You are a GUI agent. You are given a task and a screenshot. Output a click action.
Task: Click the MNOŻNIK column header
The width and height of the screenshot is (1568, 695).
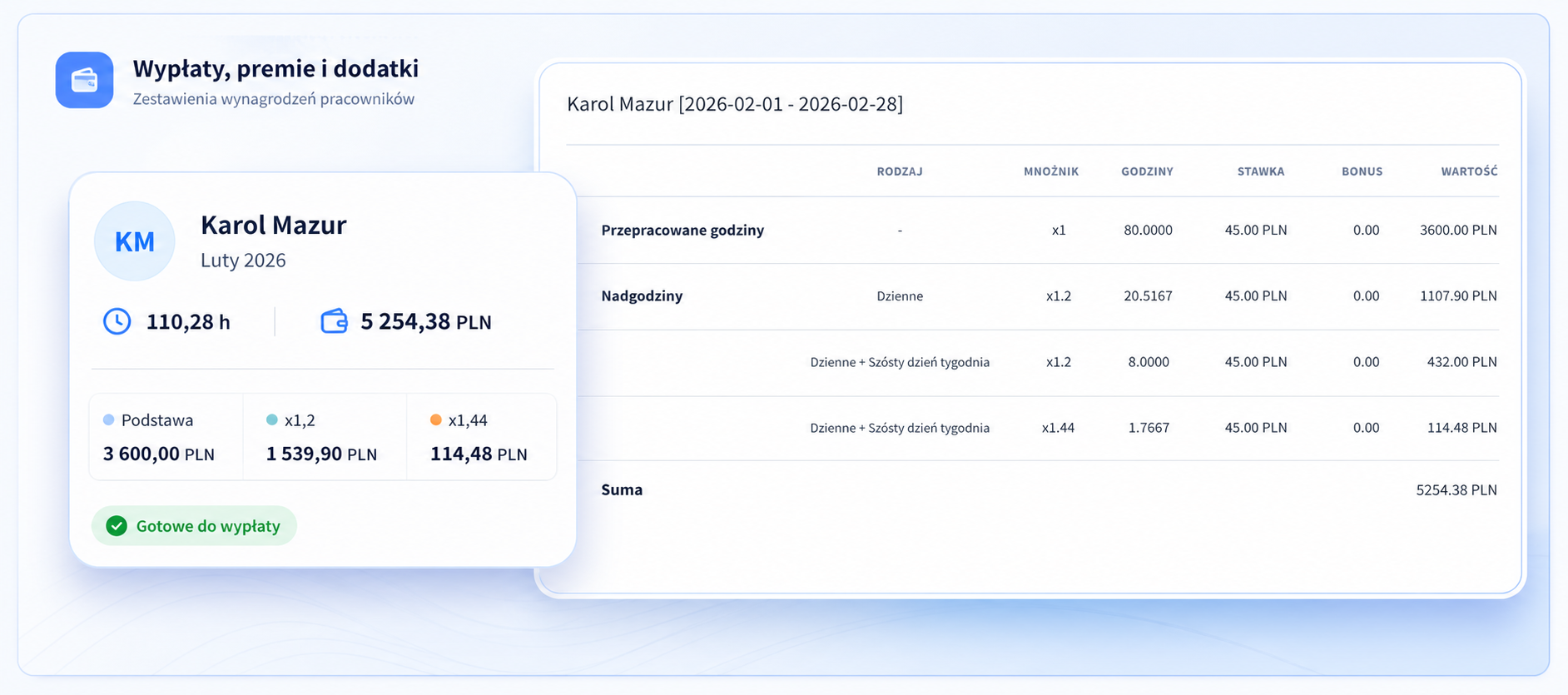[x=1051, y=171]
